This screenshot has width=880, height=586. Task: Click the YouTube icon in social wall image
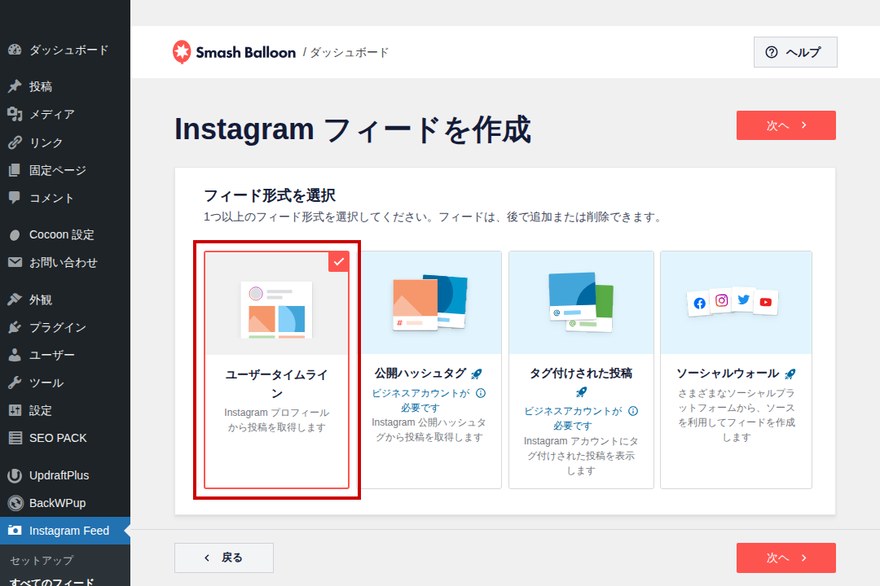[x=766, y=302]
